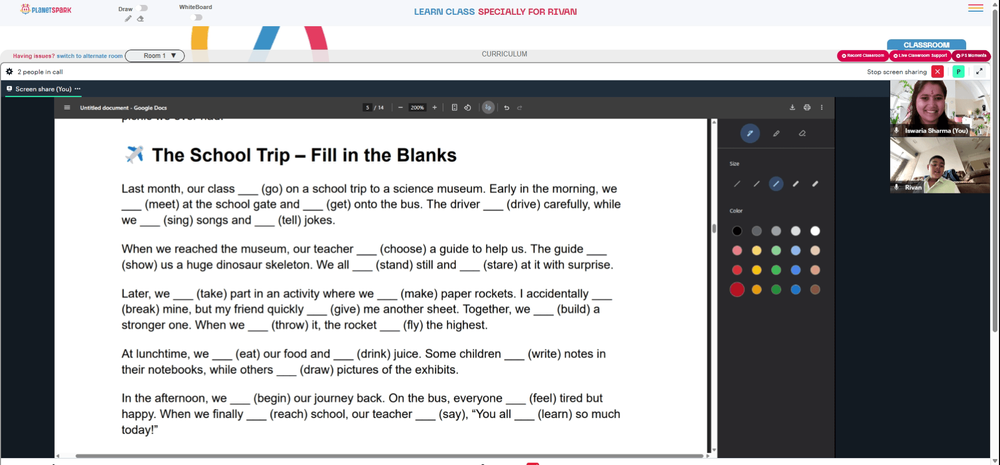Pick the selected dark red color swatch
Viewport: 1000px width, 465px height.
737,290
